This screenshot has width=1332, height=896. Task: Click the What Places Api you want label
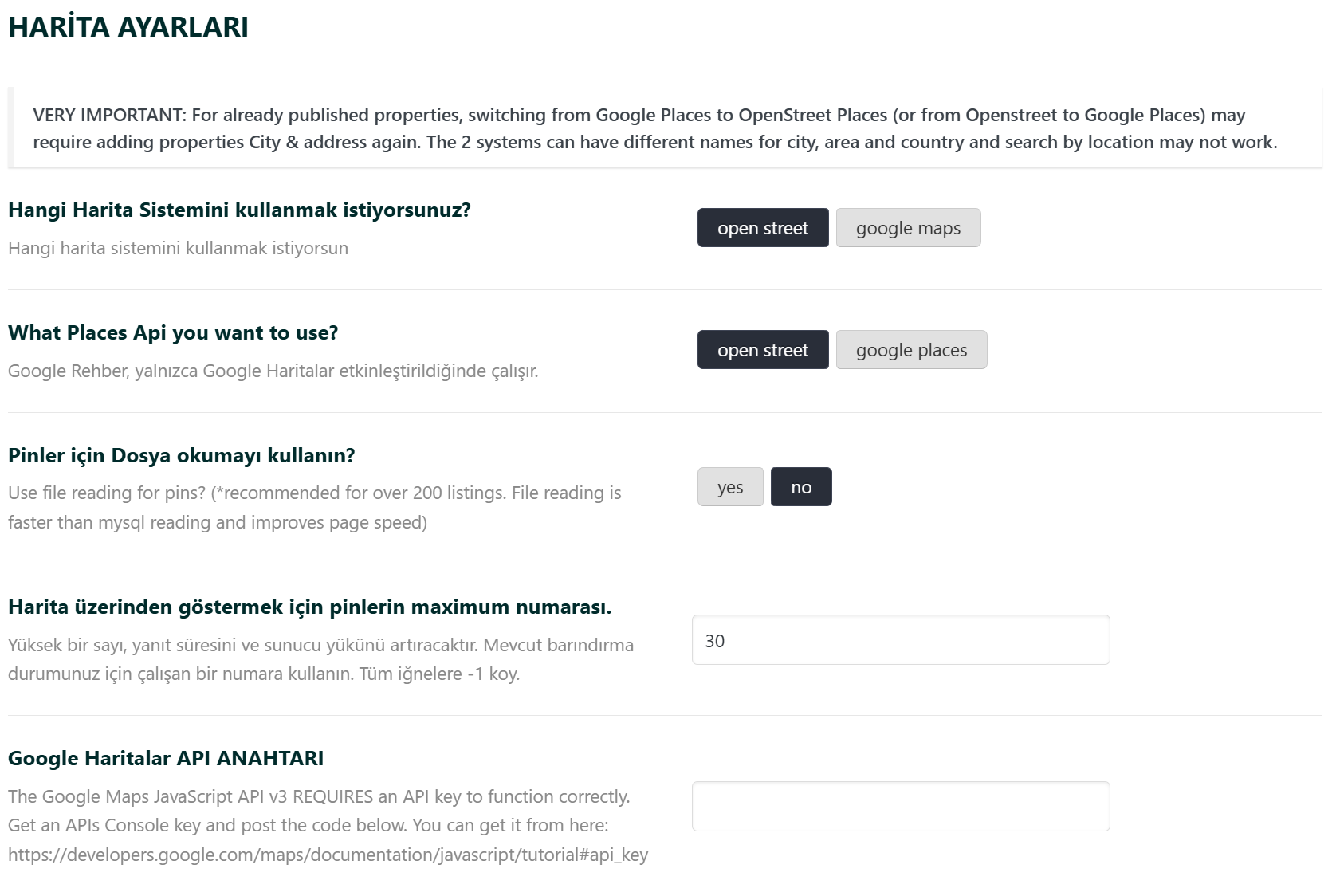pos(173,333)
